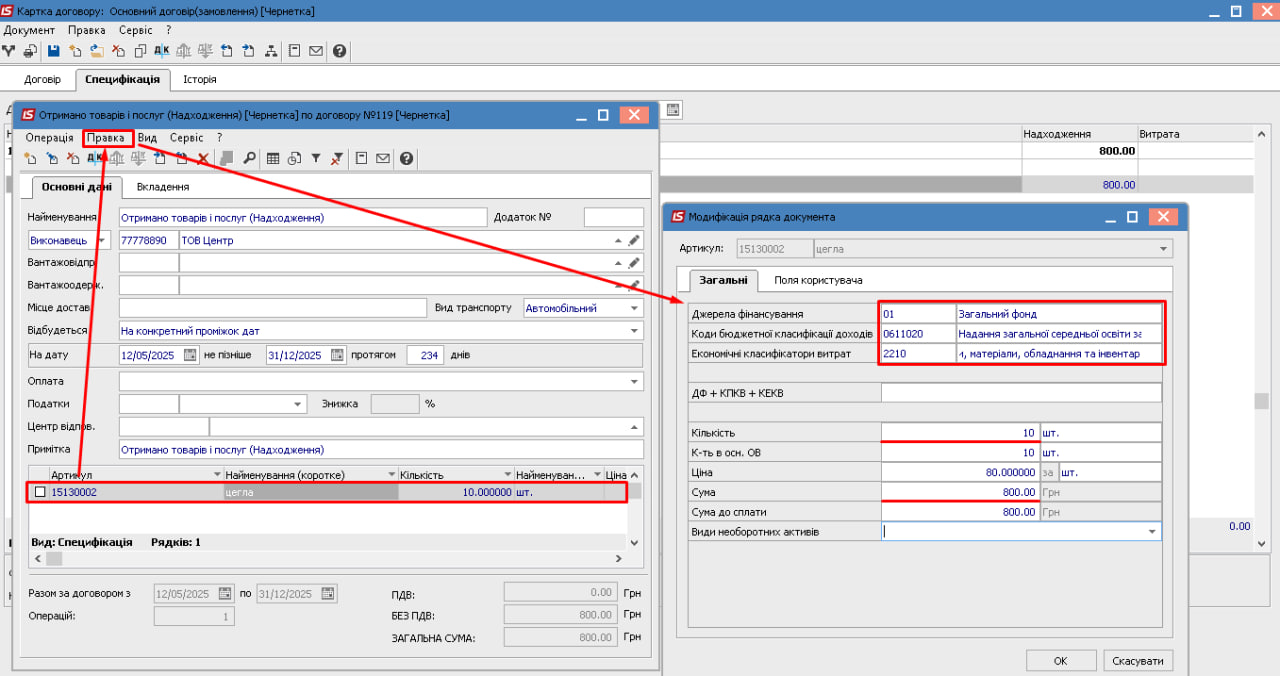Viewport: 1280px width, 676px height.
Task: Click the envelope icon in the contract card toolbar
Action: (x=316, y=51)
